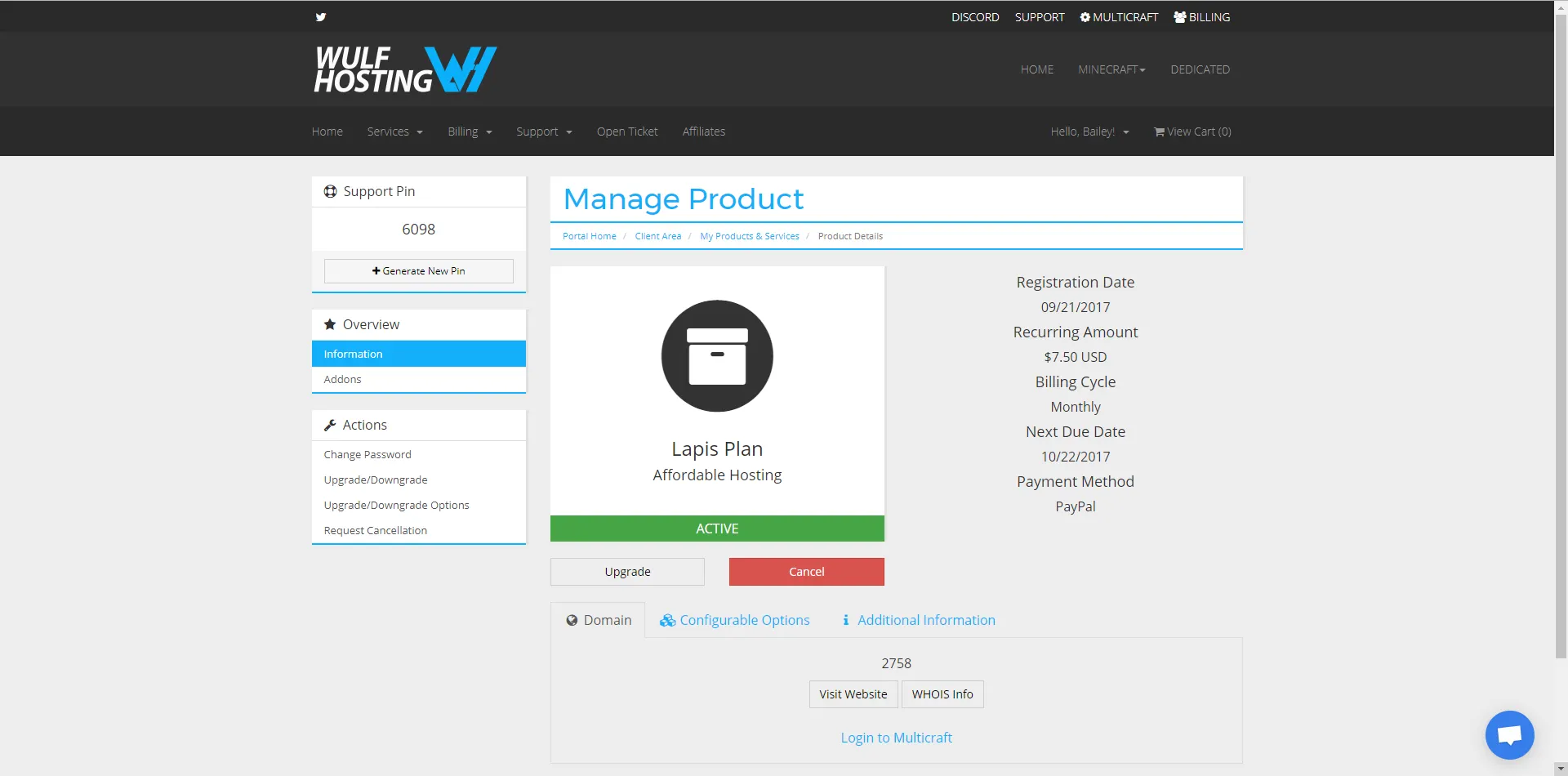
Task: Click the next due date 10/22/2017
Action: 1076,457
